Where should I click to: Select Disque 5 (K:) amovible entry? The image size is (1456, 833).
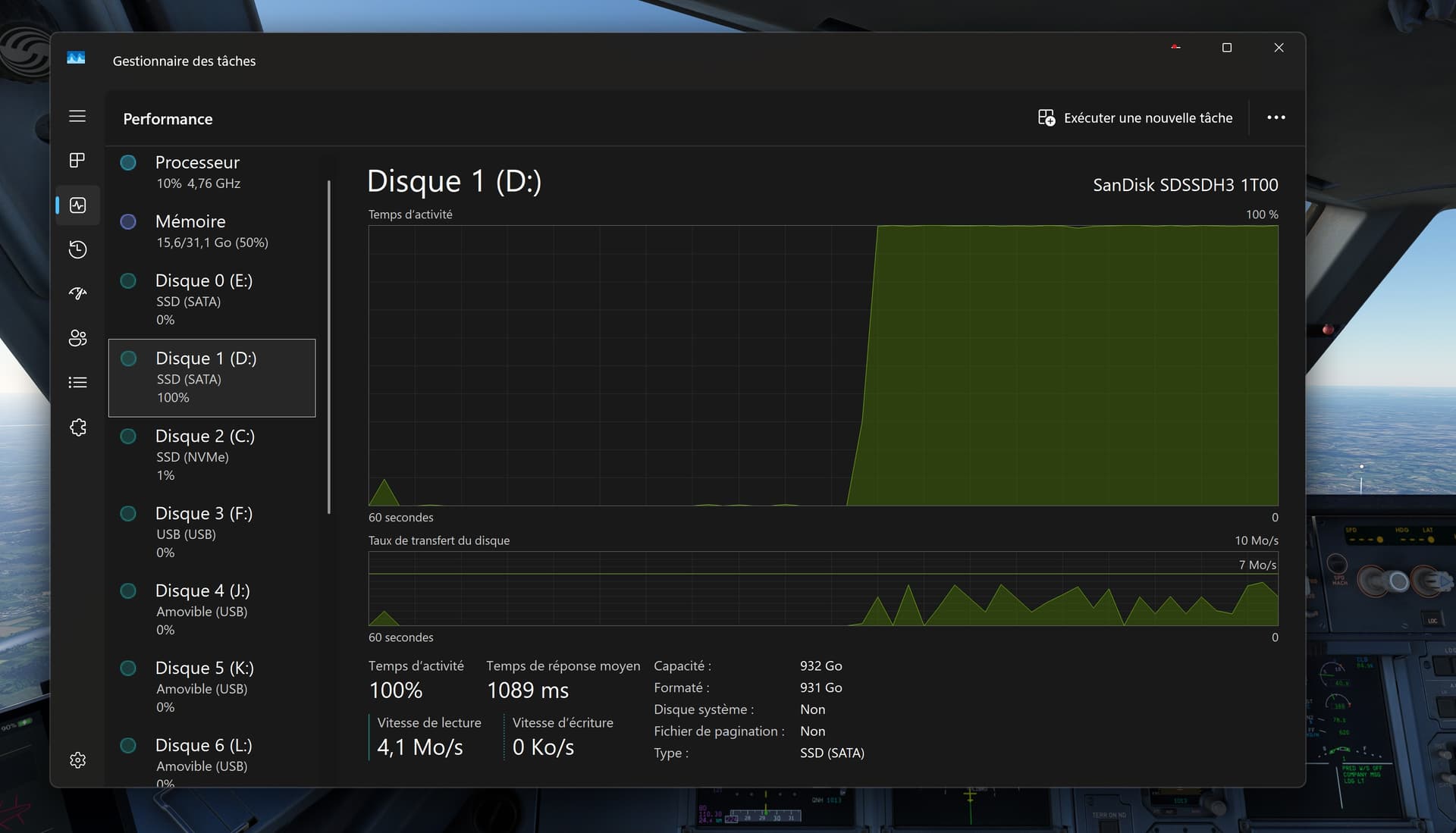click(x=212, y=686)
